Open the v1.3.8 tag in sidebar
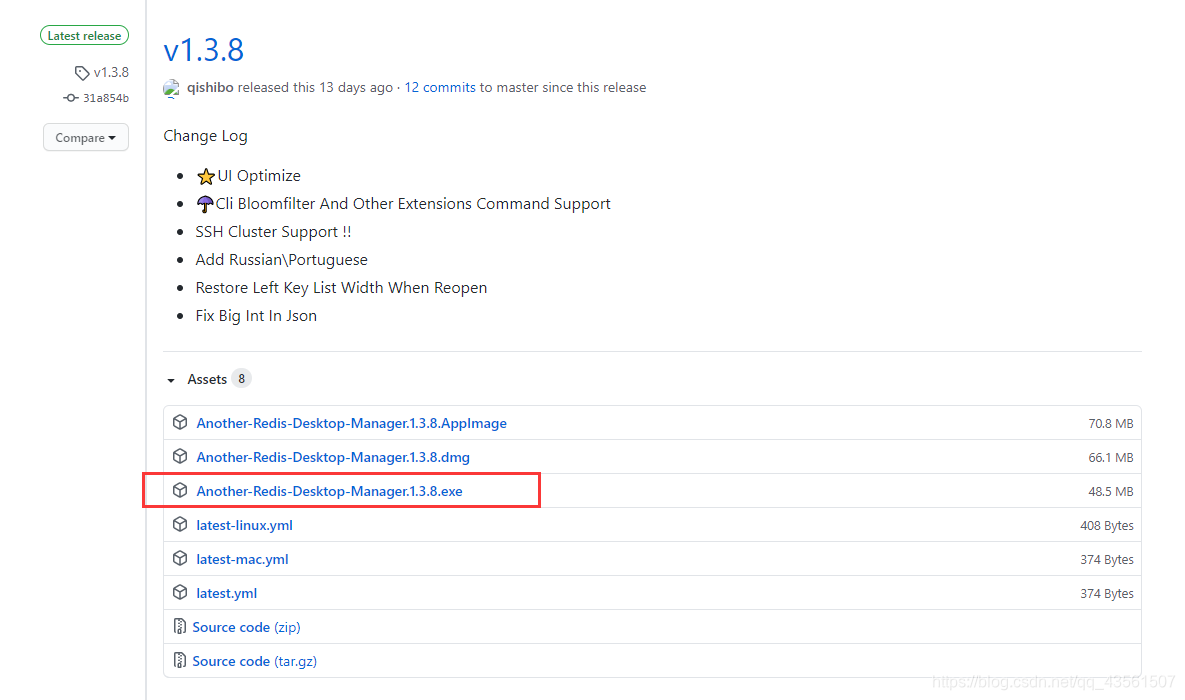Screen dimensions: 1185x700 pyautogui.click(x=111, y=73)
